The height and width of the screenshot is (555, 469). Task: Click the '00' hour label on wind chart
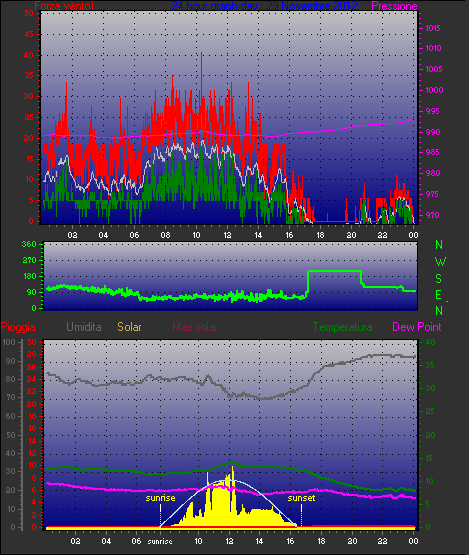pos(413,235)
